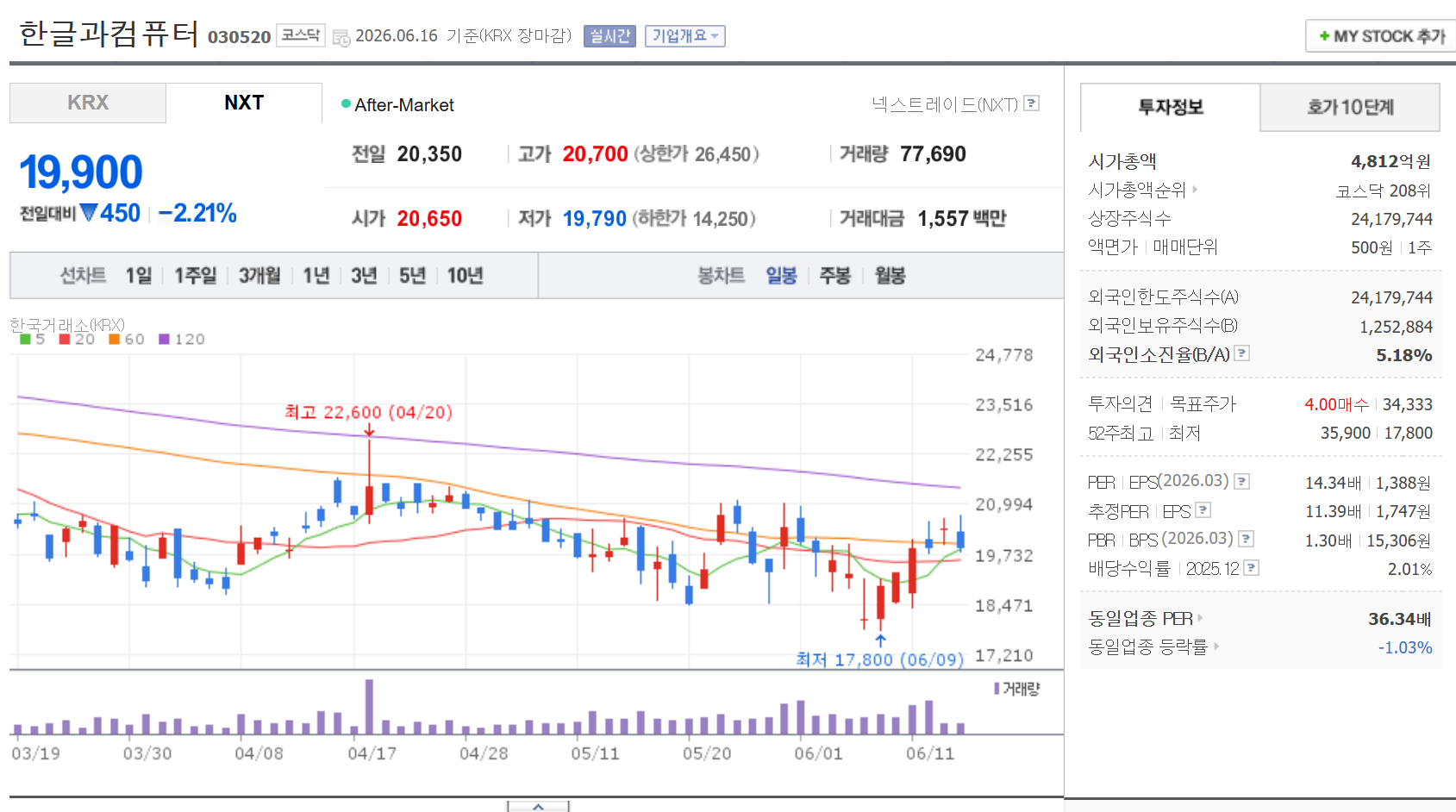Click the orange 60-day moving average swatch
The width and height of the screenshot is (1456, 812).
tap(114, 340)
